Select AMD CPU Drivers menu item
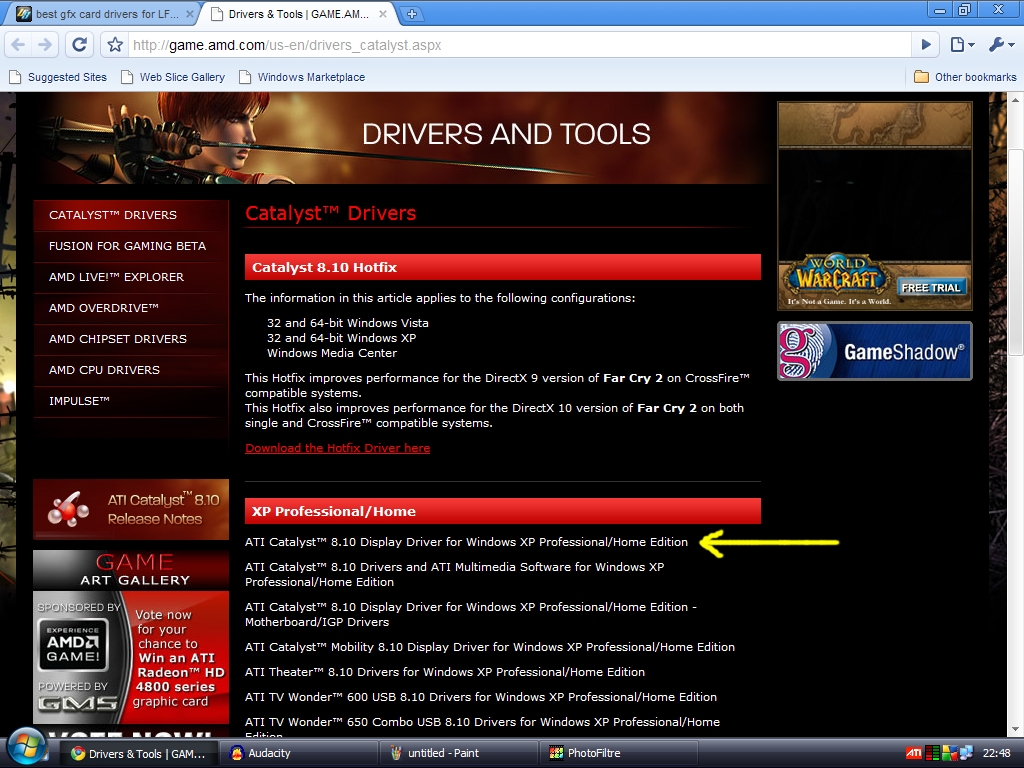1024x768 pixels. [x=131, y=370]
